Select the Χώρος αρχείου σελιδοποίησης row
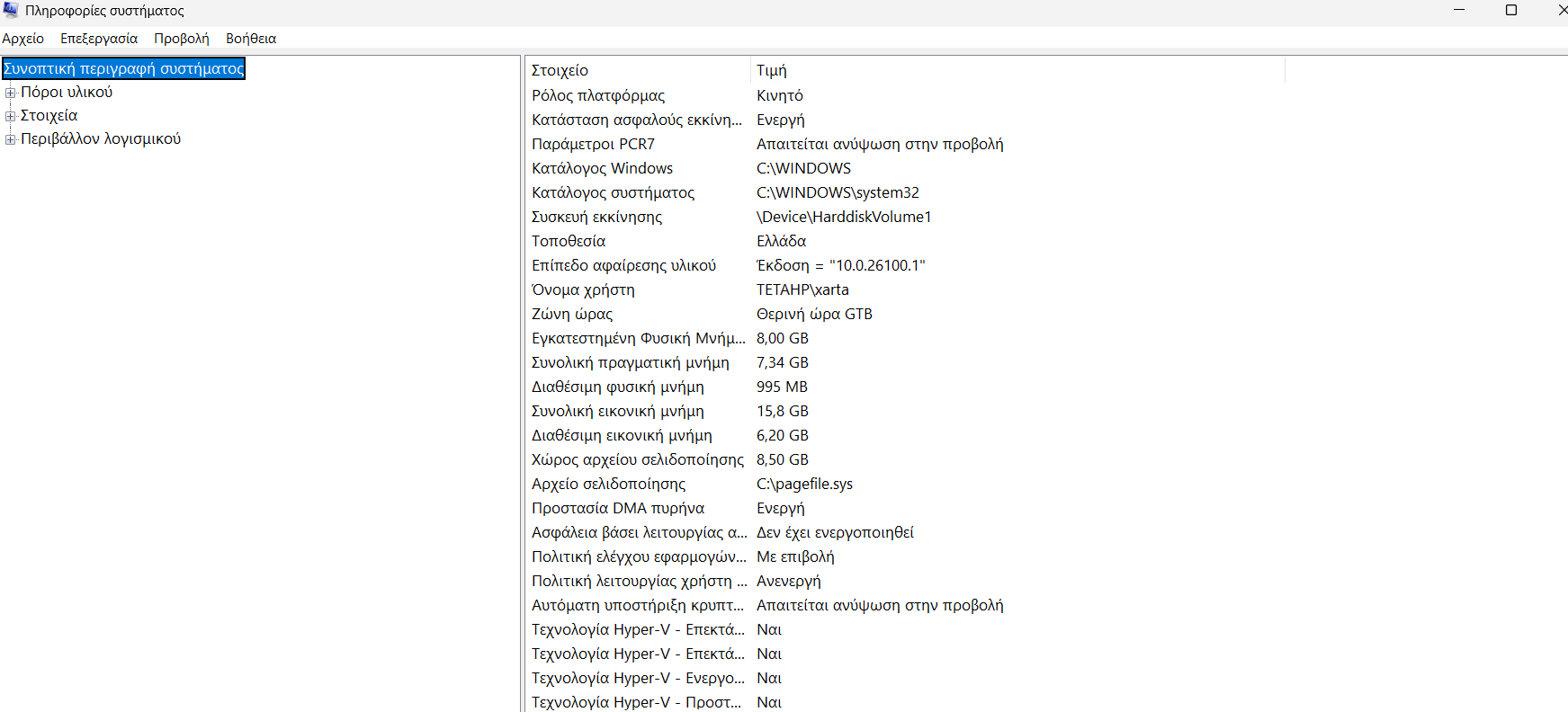This screenshot has height=712, width=1568. (905, 459)
